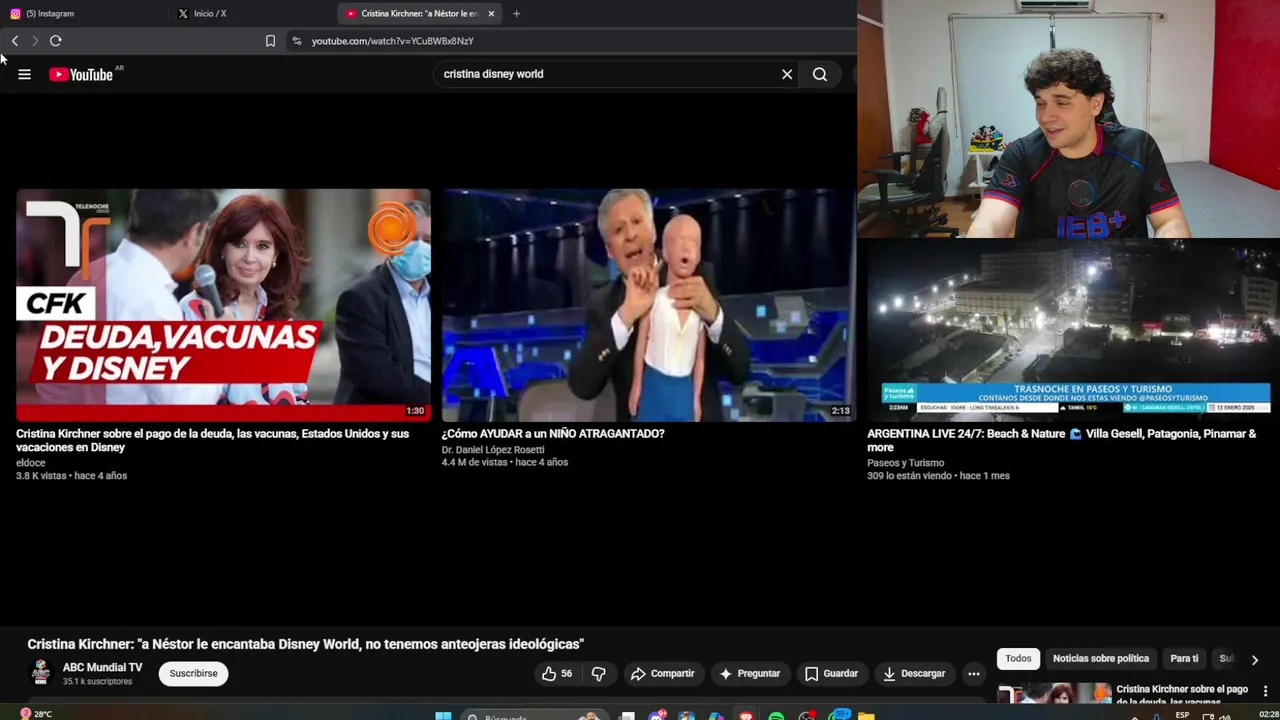Open ESP language indicator in tray
The height and width of the screenshot is (720, 1280).
pyautogui.click(x=1182, y=715)
